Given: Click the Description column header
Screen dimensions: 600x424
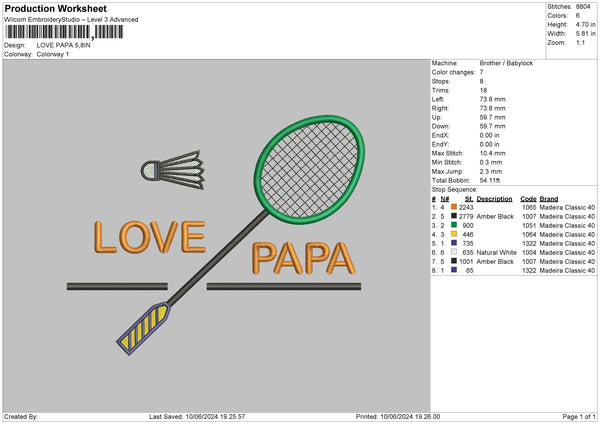Looking at the screenshot, I should coord(494,199).
